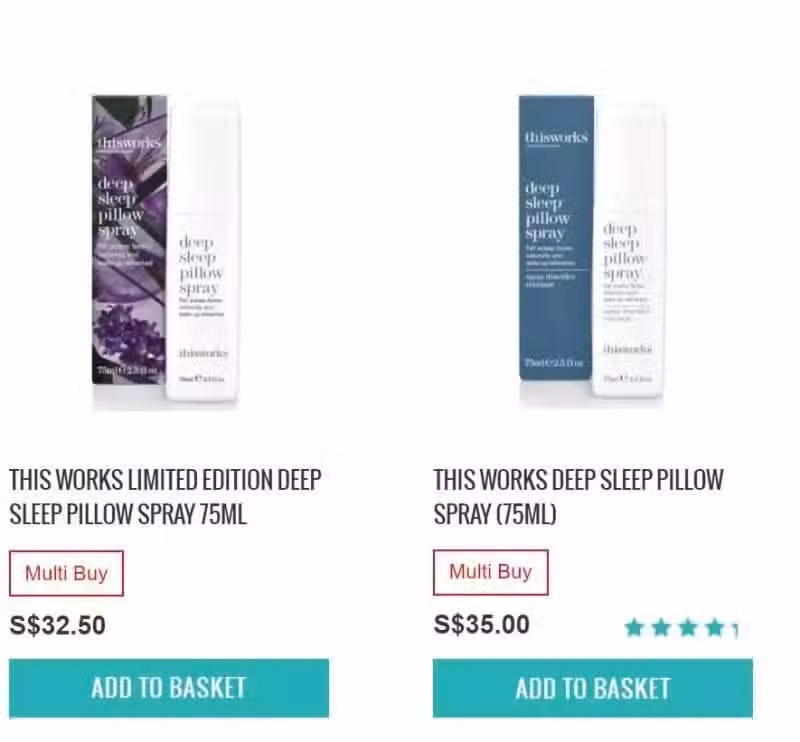Click the second rating star
800x742 pixels.
(661, 627)
